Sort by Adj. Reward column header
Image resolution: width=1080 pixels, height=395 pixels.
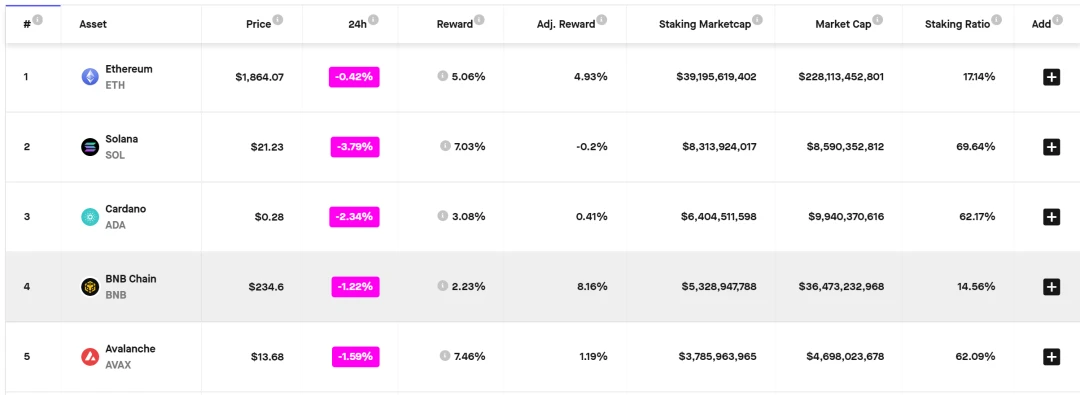pyautogui.click(x=565, y=24)
